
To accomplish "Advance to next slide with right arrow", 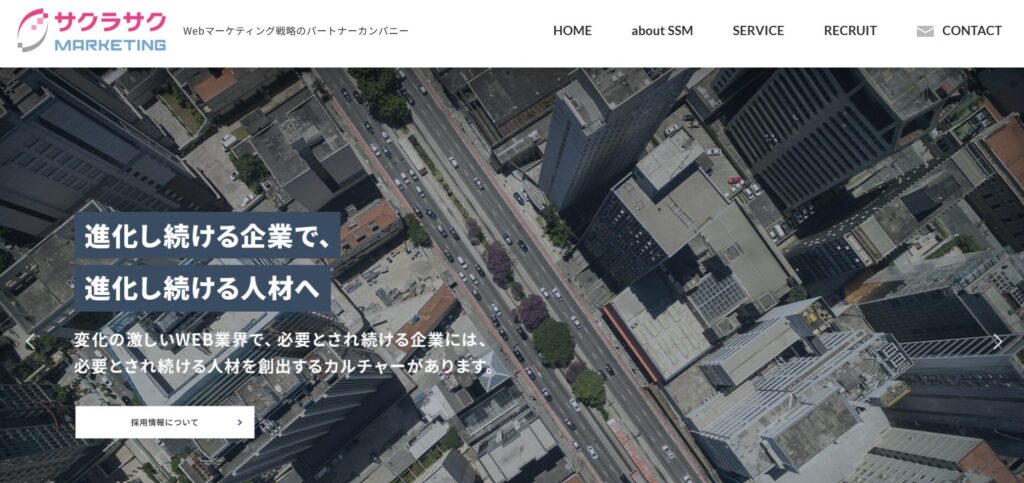I will (x=997, y=342).
